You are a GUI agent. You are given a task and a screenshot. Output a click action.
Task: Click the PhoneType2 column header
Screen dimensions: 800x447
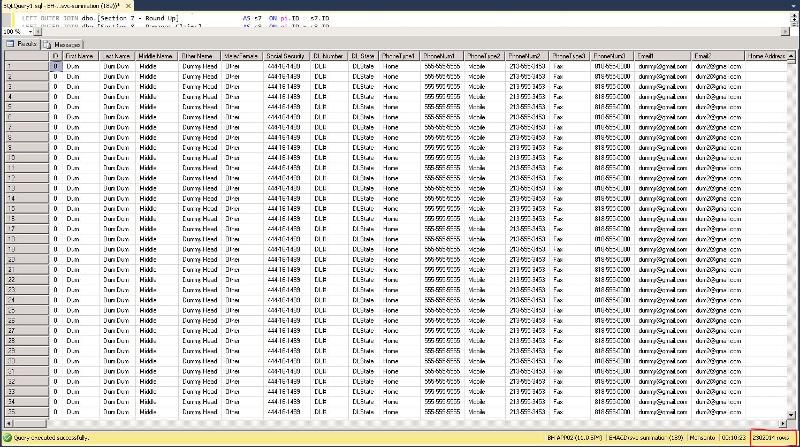485,56
